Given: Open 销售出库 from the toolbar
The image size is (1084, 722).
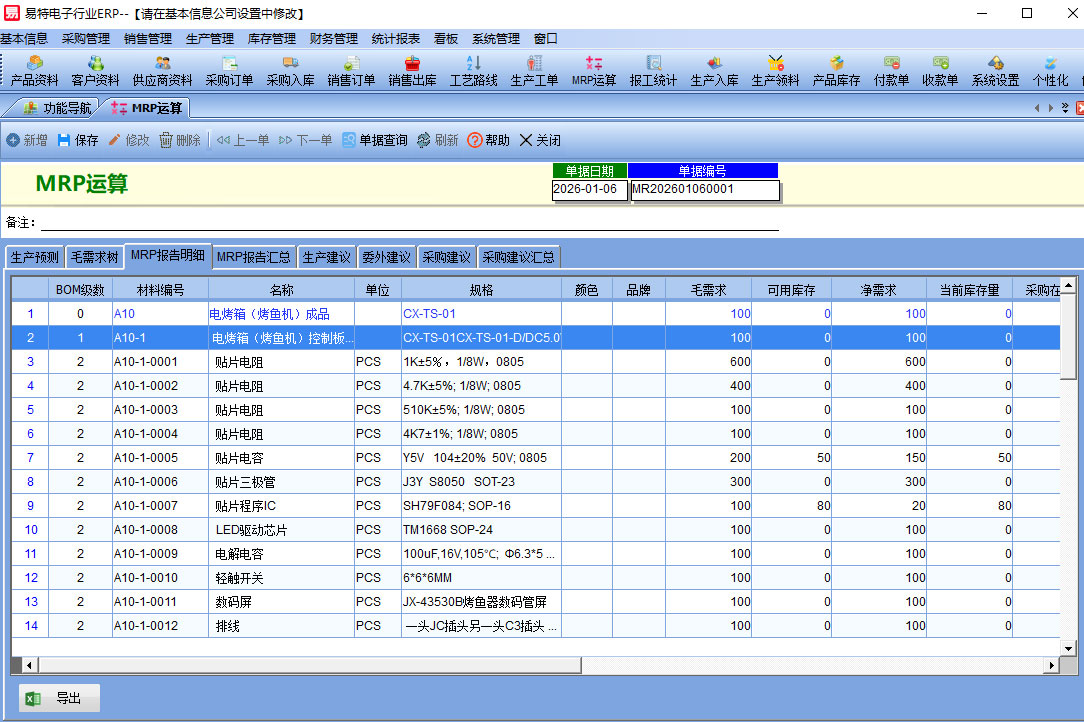Looking at the screenshot, I should (412, 71).
